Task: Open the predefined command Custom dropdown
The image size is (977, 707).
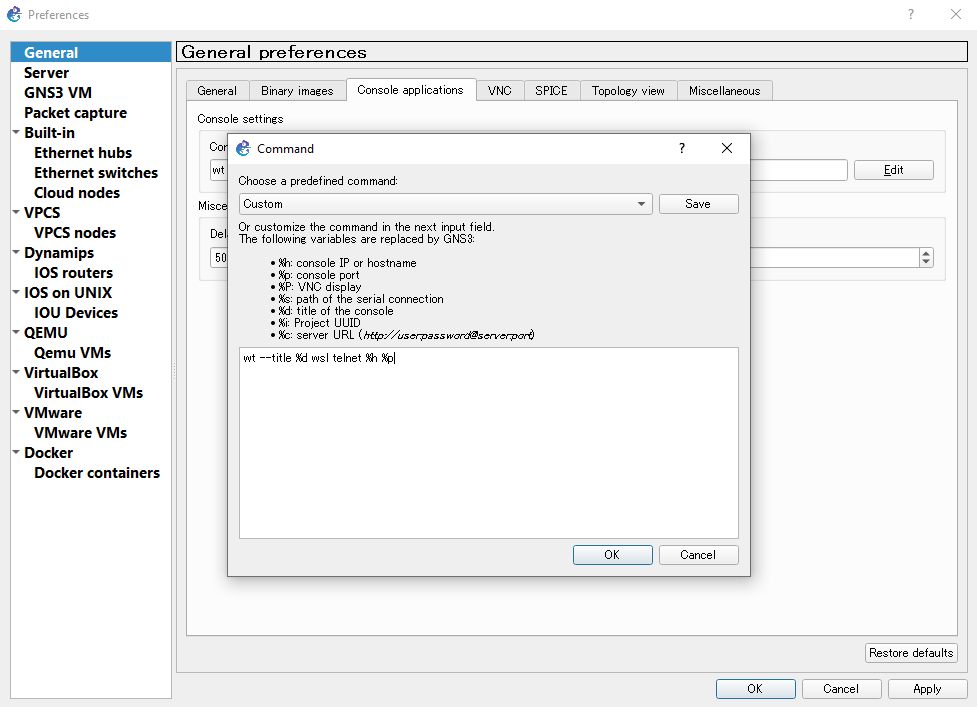Action: (446, 204)
